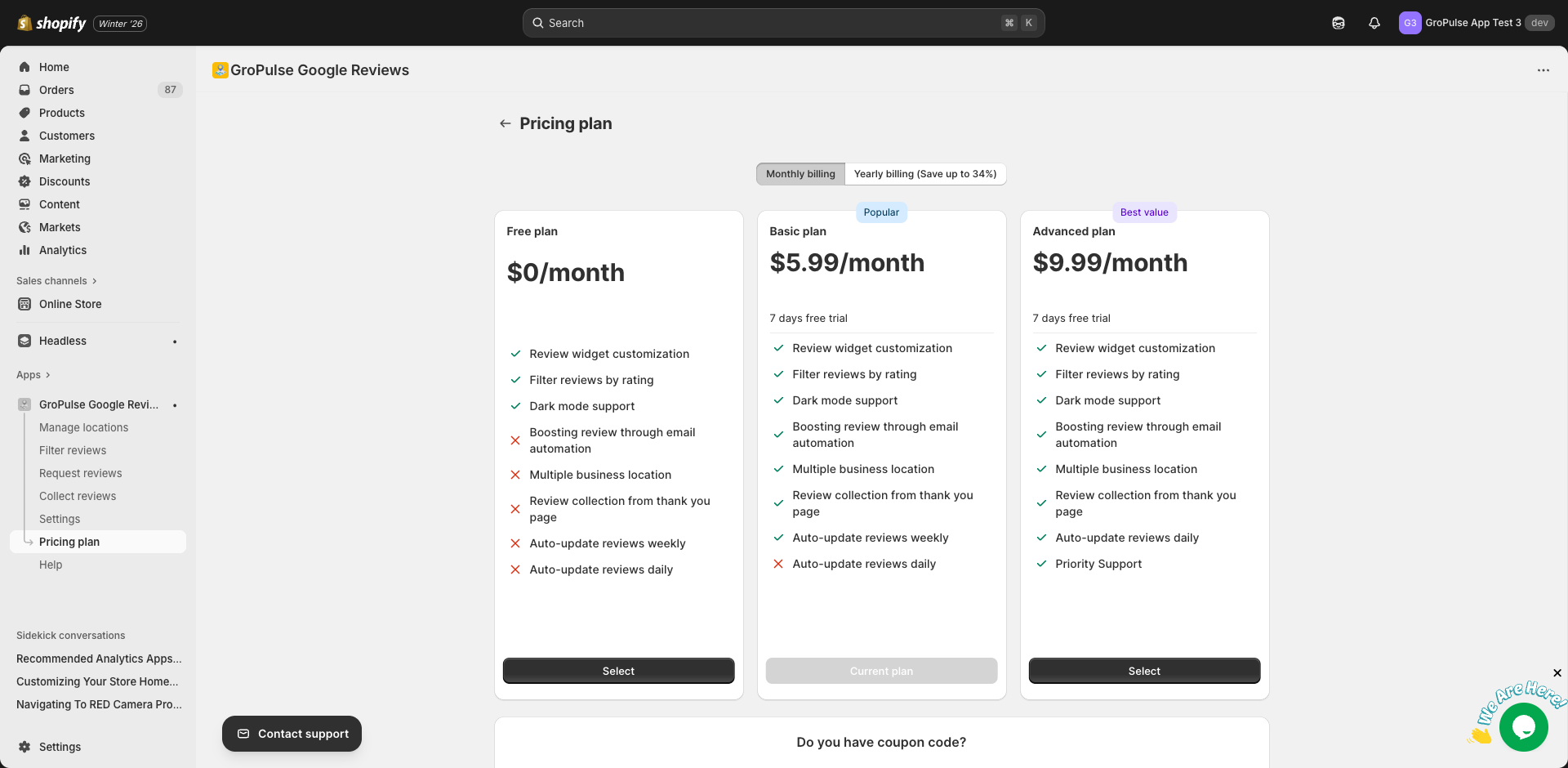The width and height of the screenshot is (1568, 768).
Task: Select Manage locations in app menu
Action: point(83,427)
